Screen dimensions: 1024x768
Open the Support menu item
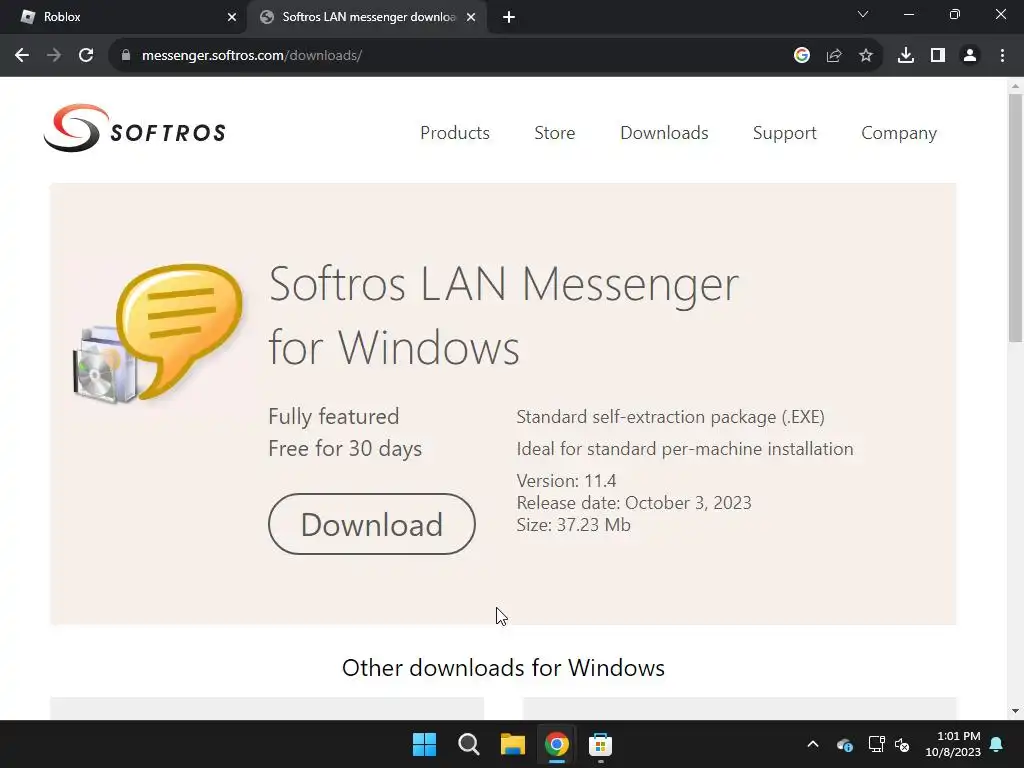point(784,133)
